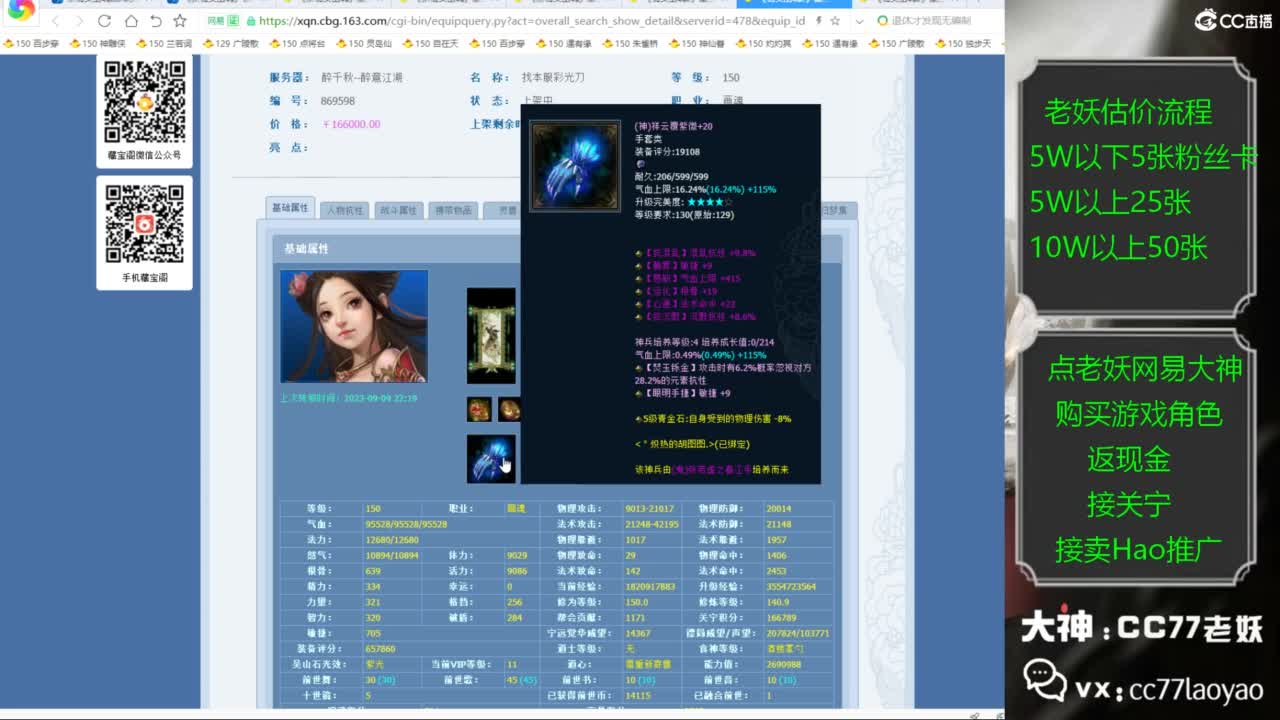Viewport: 1280px width, 720px height.
Task: Click the item ID 869598
Action: [x=338, y=101]
